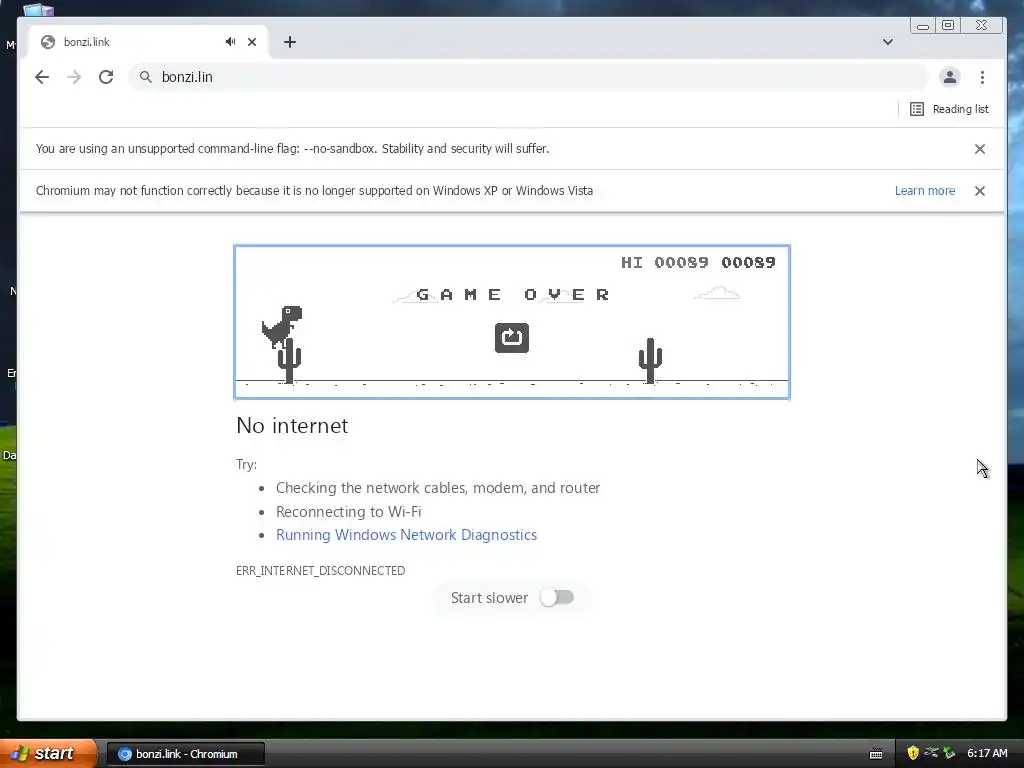Click Checking the network cables suggestion

click(438, 488)
